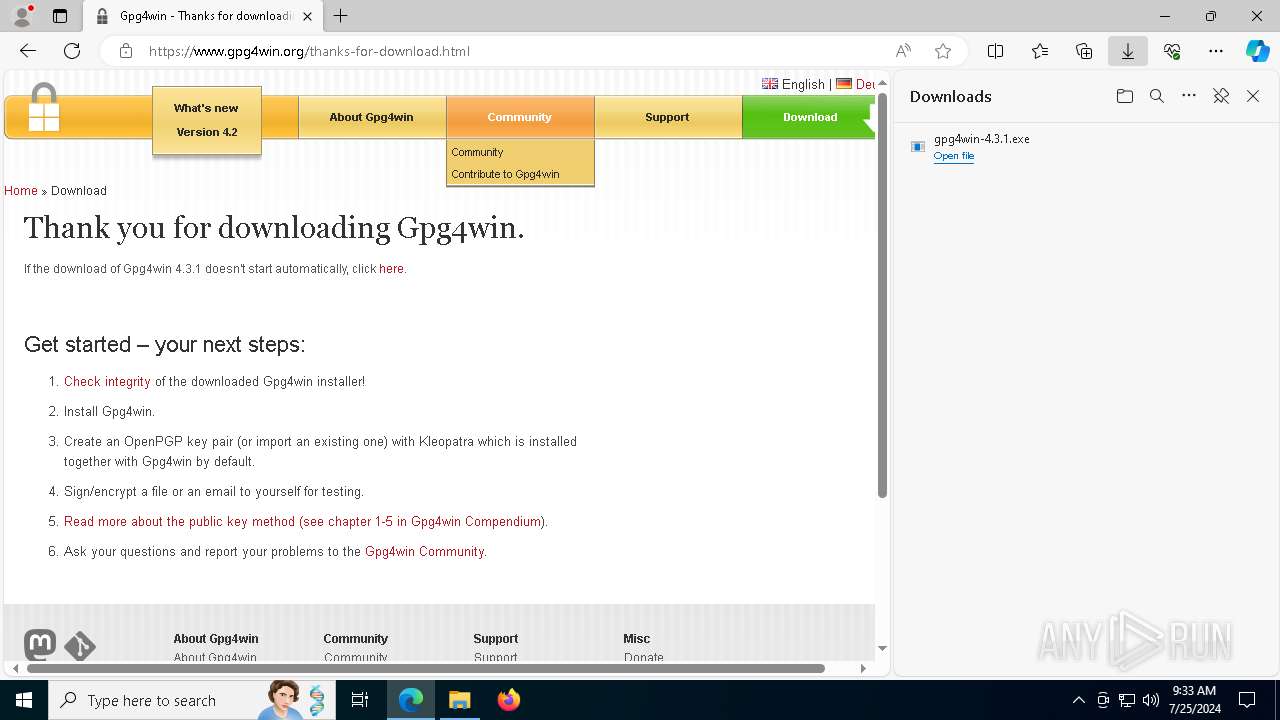Open the Support navigation tab
This screenshot has height=720, width=1280.
(x=667, y=117)
